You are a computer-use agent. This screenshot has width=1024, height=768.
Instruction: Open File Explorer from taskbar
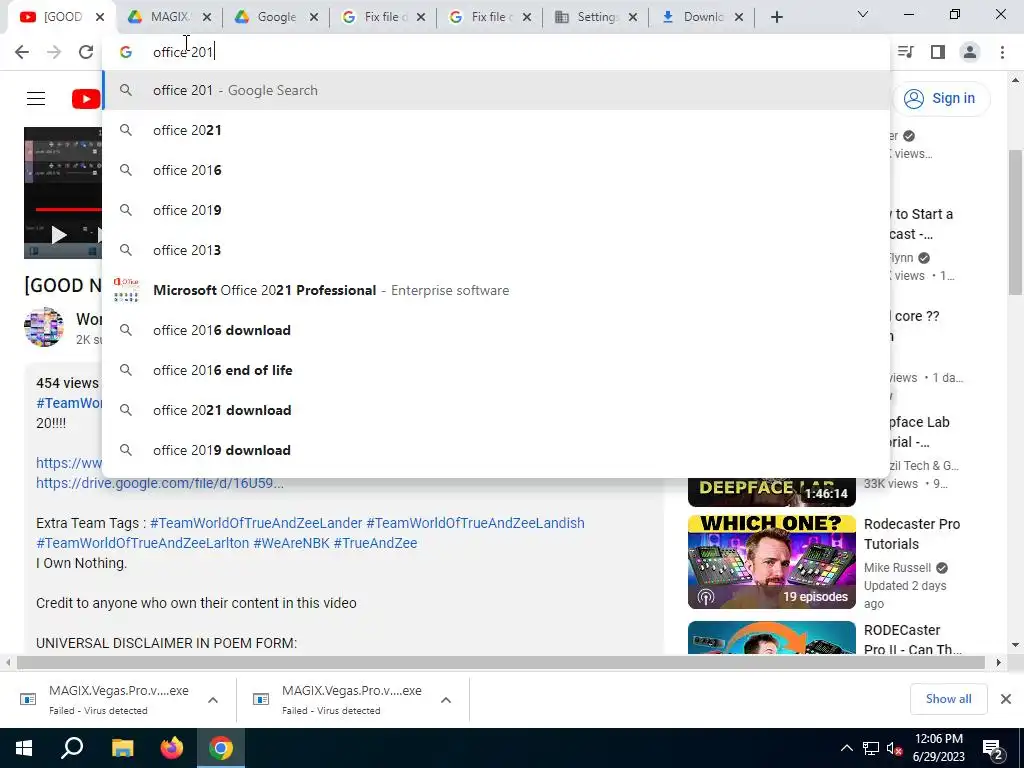coord(122,748)
